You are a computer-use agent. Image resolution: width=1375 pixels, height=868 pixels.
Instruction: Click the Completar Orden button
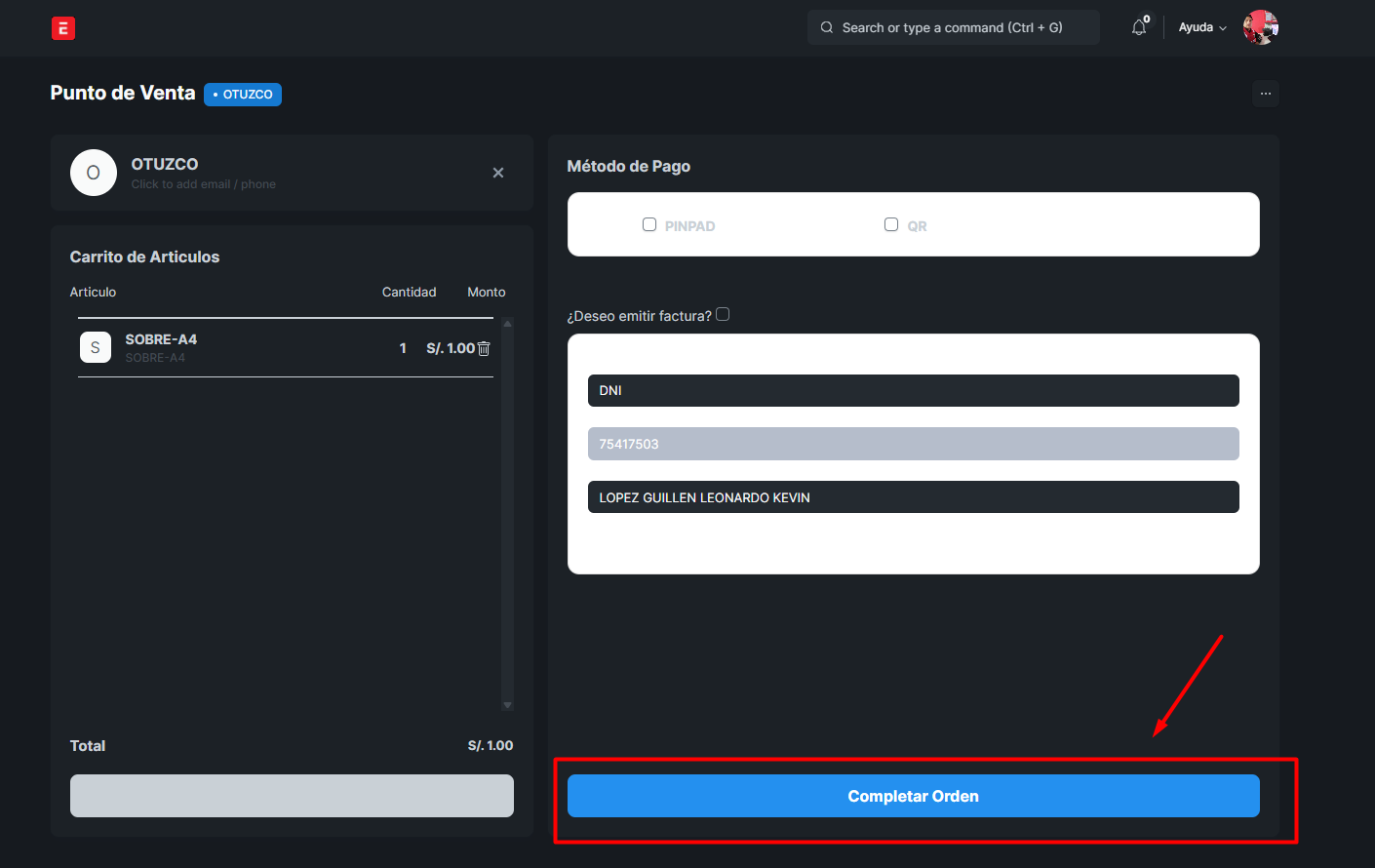tap(913, 796)
